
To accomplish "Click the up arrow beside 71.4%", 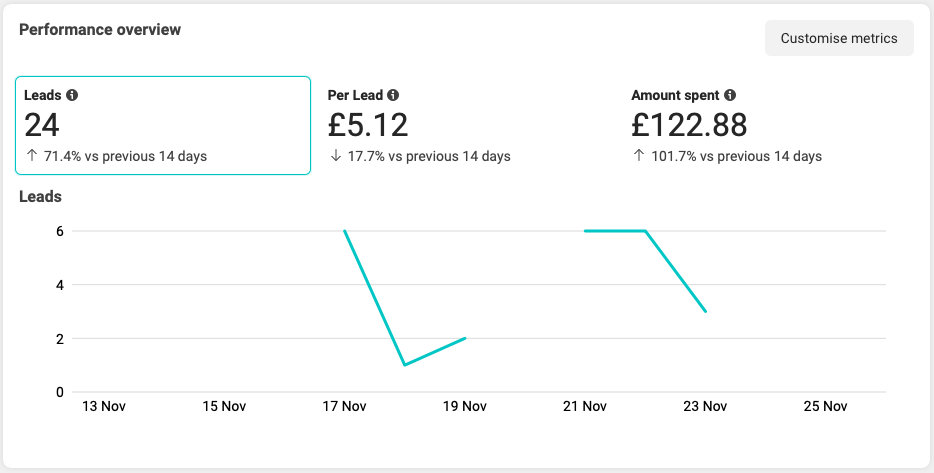I will click(x=32, y=156).
